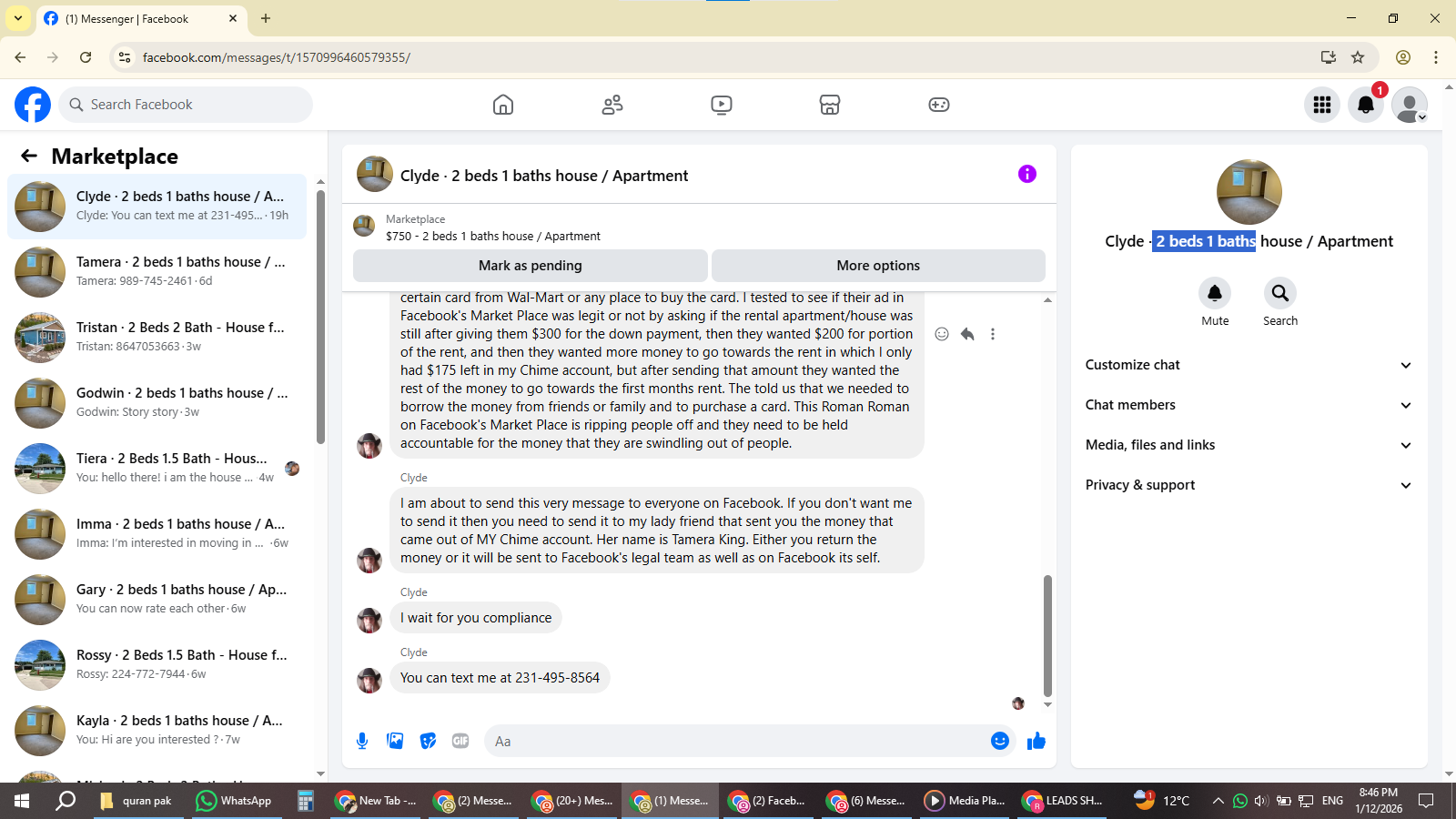Send a thumbs up like
This screenshot has height=819, width=1456.
pos(1036,741)
